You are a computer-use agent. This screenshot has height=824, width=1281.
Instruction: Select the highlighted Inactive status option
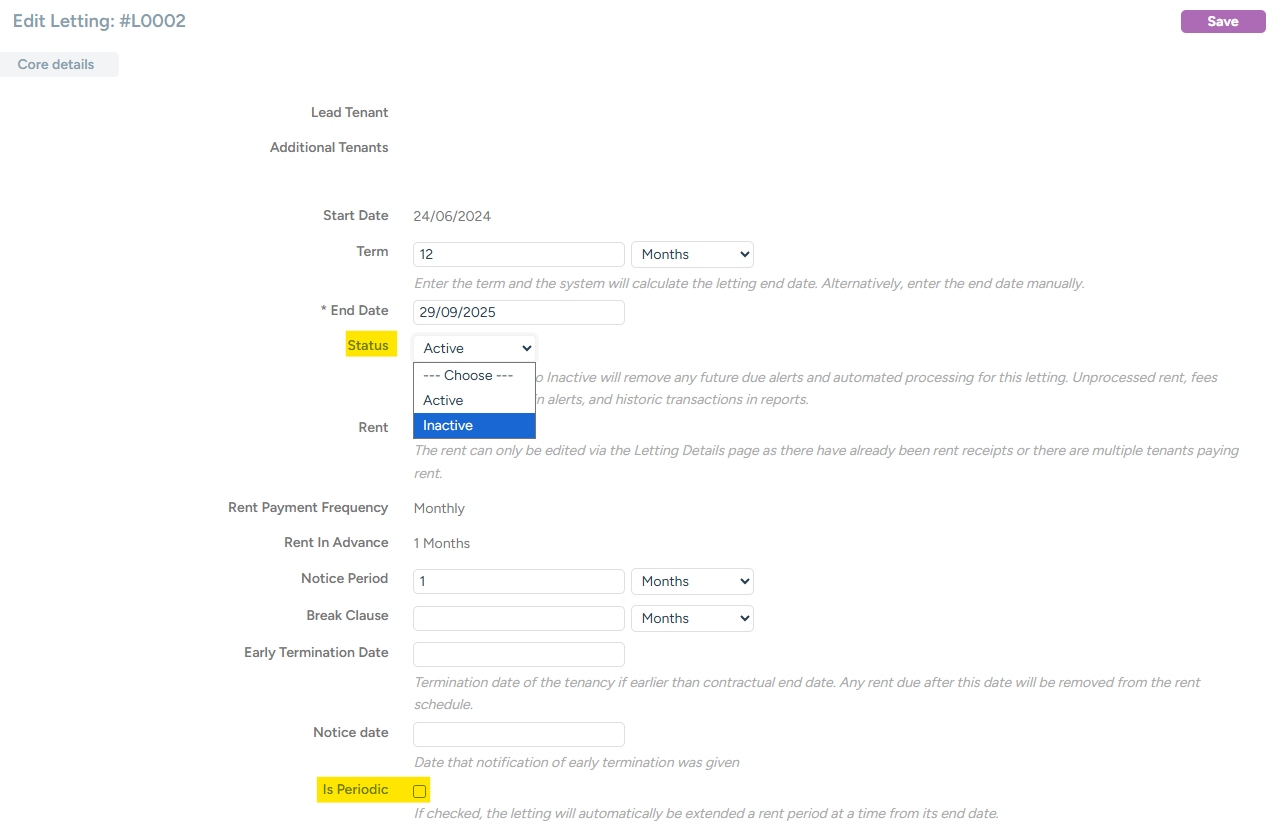point(448,426)
